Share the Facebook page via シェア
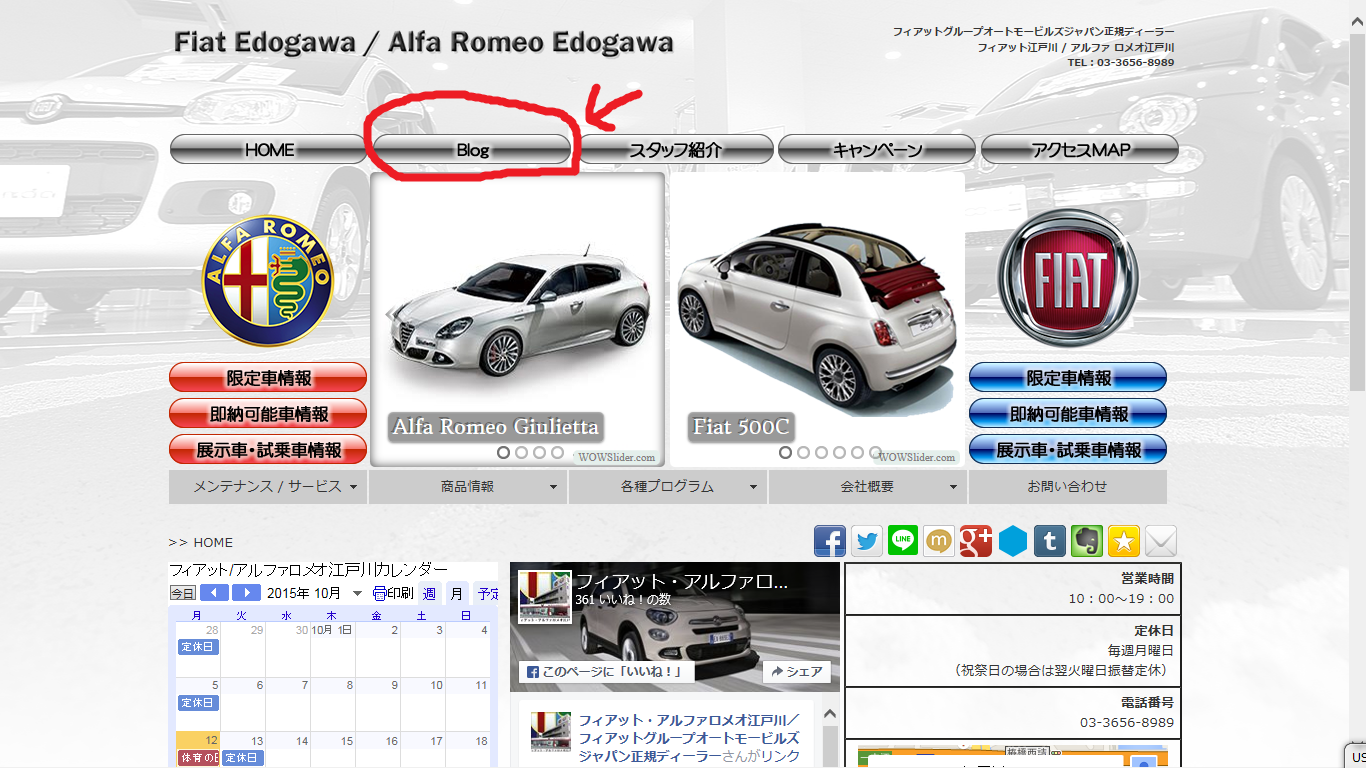The width and height of the screenshot is (1366, 768). (797, 672)
